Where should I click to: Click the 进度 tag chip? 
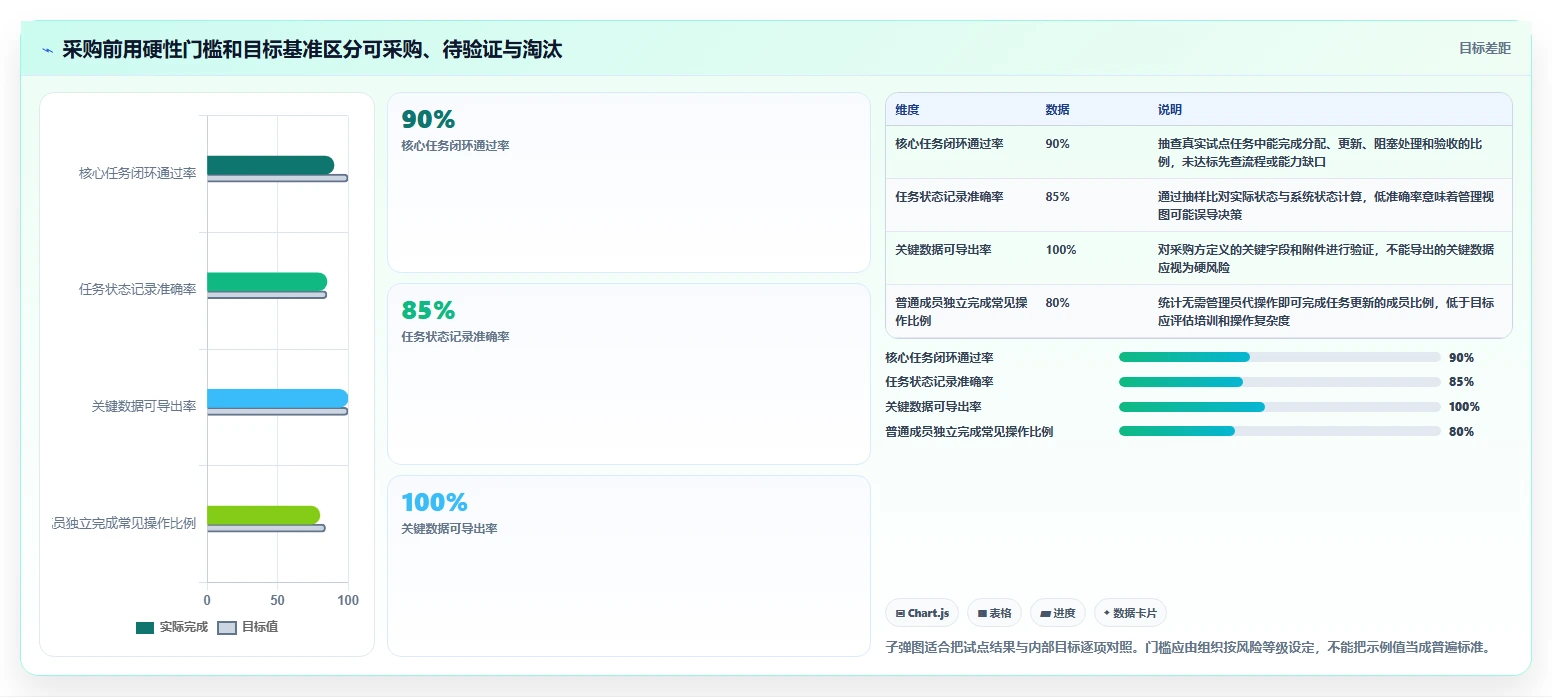[1057, 613]
